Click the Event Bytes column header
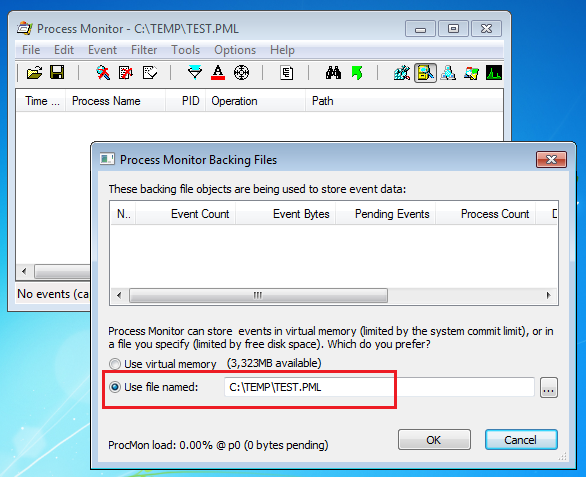The width and height of the screenshot is (586, 477). point(286,214)
